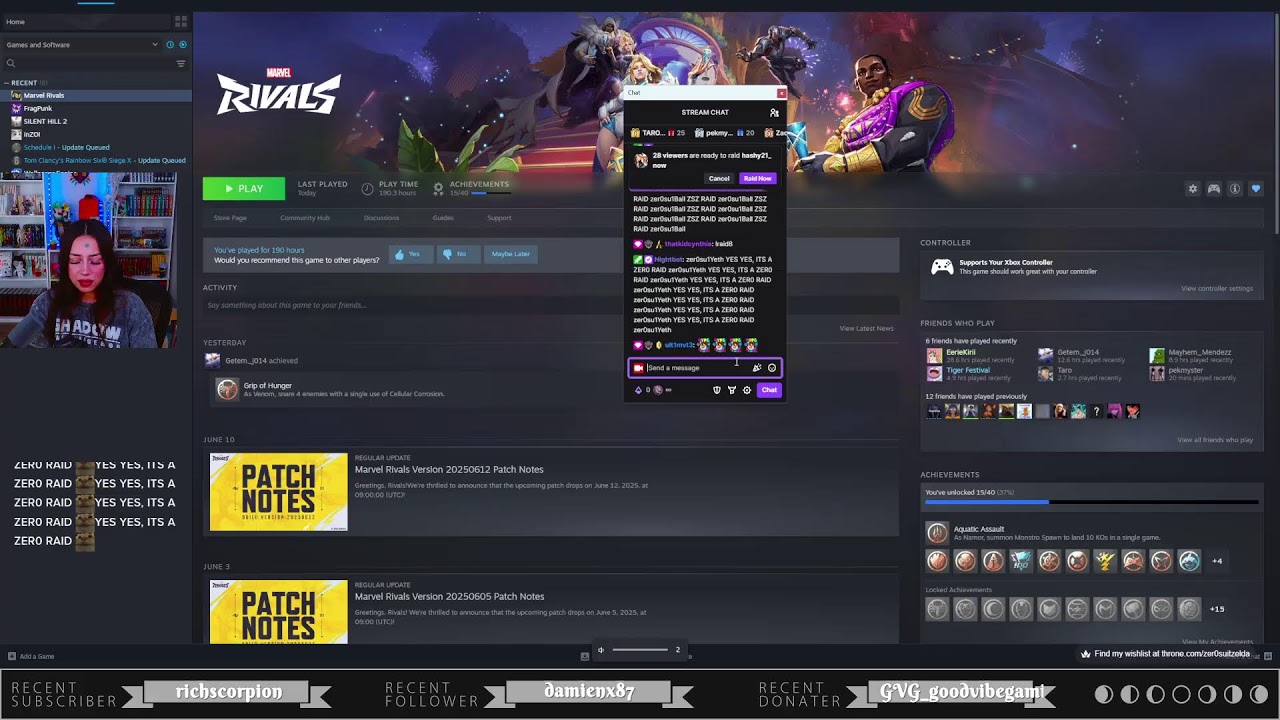Open friend EerieKirii's profile
Screen dimensions: 1280x720
coord(970,354)
